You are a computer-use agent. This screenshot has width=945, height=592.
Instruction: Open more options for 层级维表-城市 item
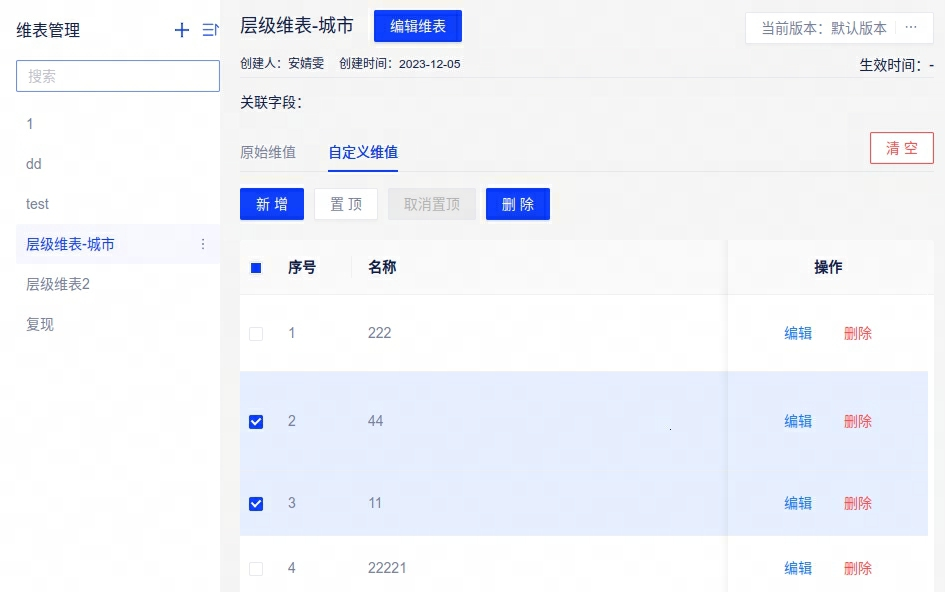203,244
